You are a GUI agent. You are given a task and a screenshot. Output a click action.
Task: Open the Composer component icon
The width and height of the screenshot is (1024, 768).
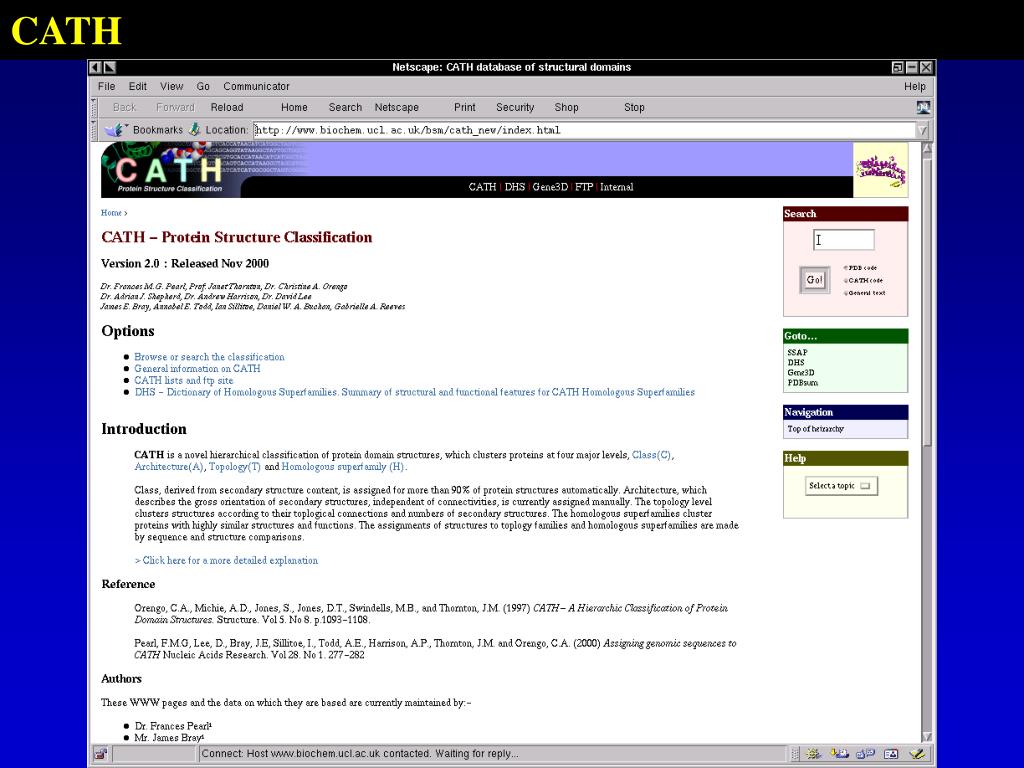pos(916,754)
